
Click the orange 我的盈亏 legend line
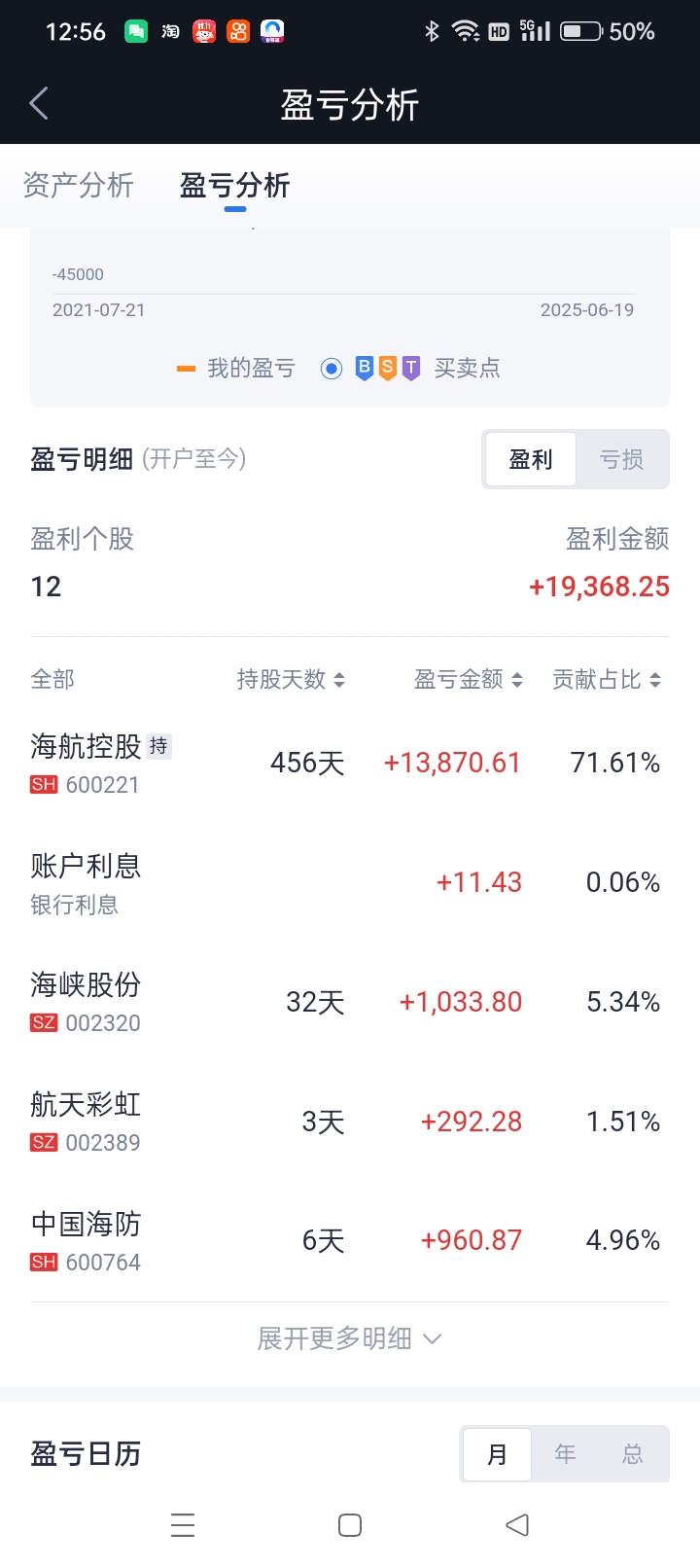pos(186,369)
